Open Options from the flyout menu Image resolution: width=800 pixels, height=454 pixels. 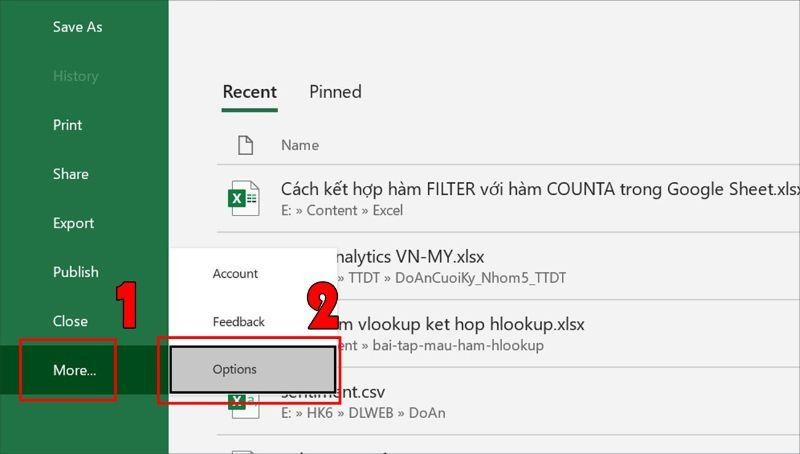tap(253, 369)
